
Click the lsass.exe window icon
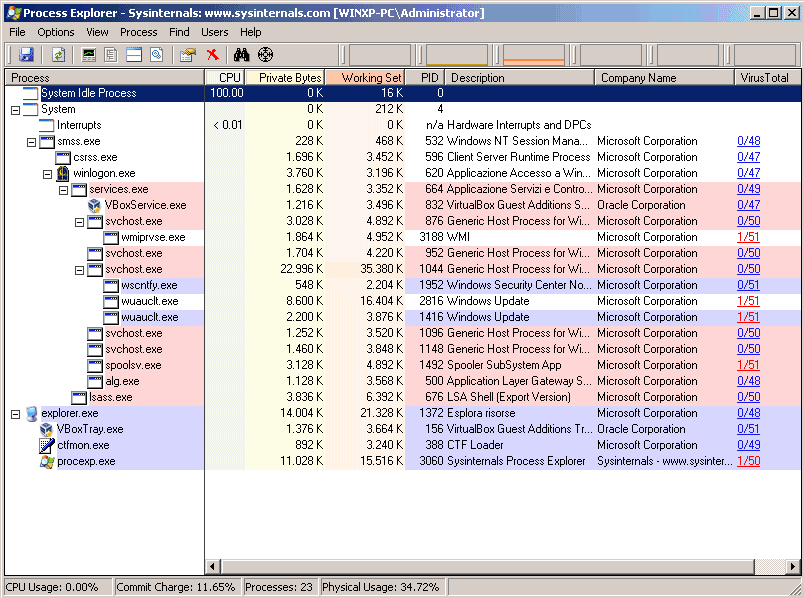[x=78, y=397]
